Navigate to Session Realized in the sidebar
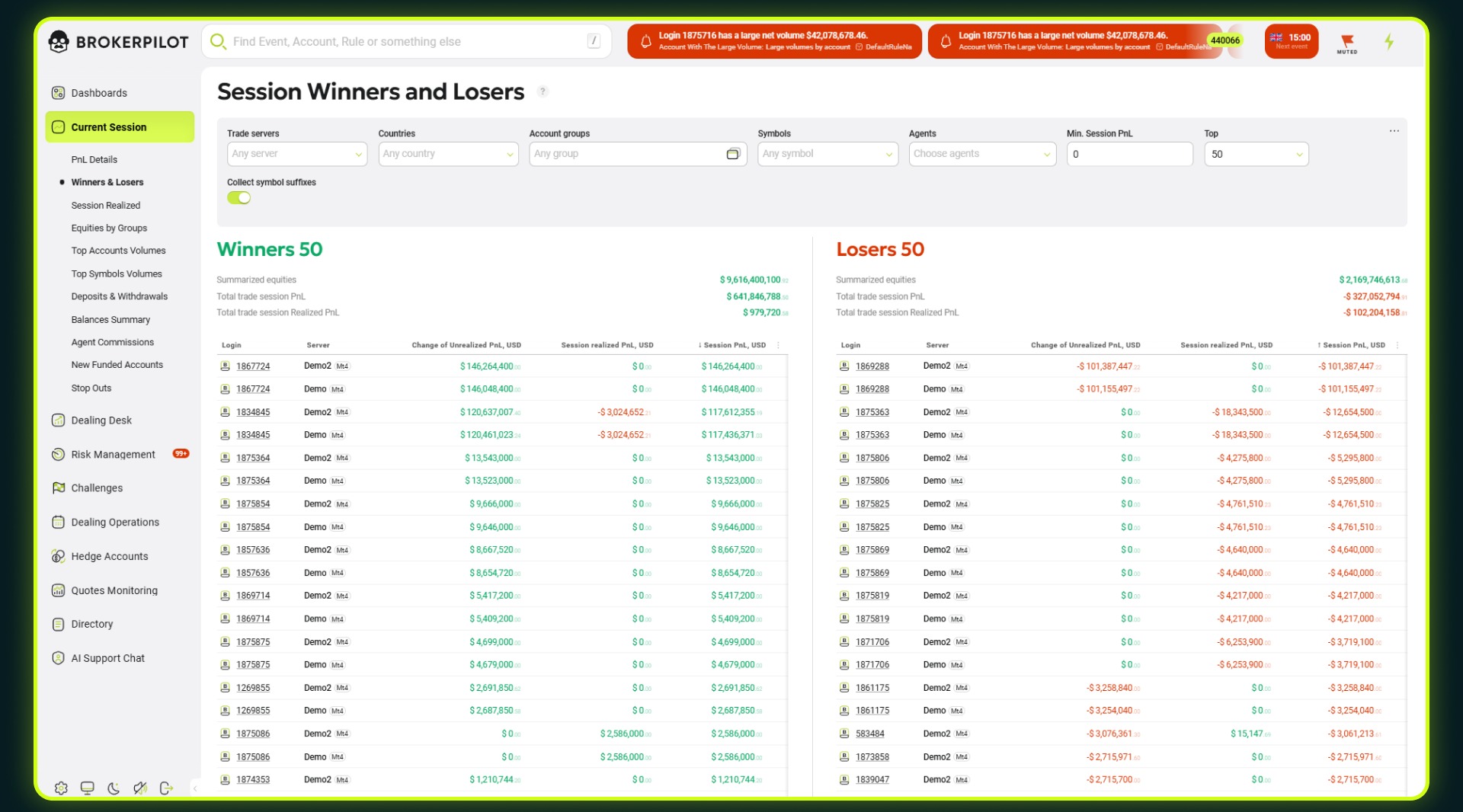This screenshot has height=812, width=1463. (x=106, y=205)
